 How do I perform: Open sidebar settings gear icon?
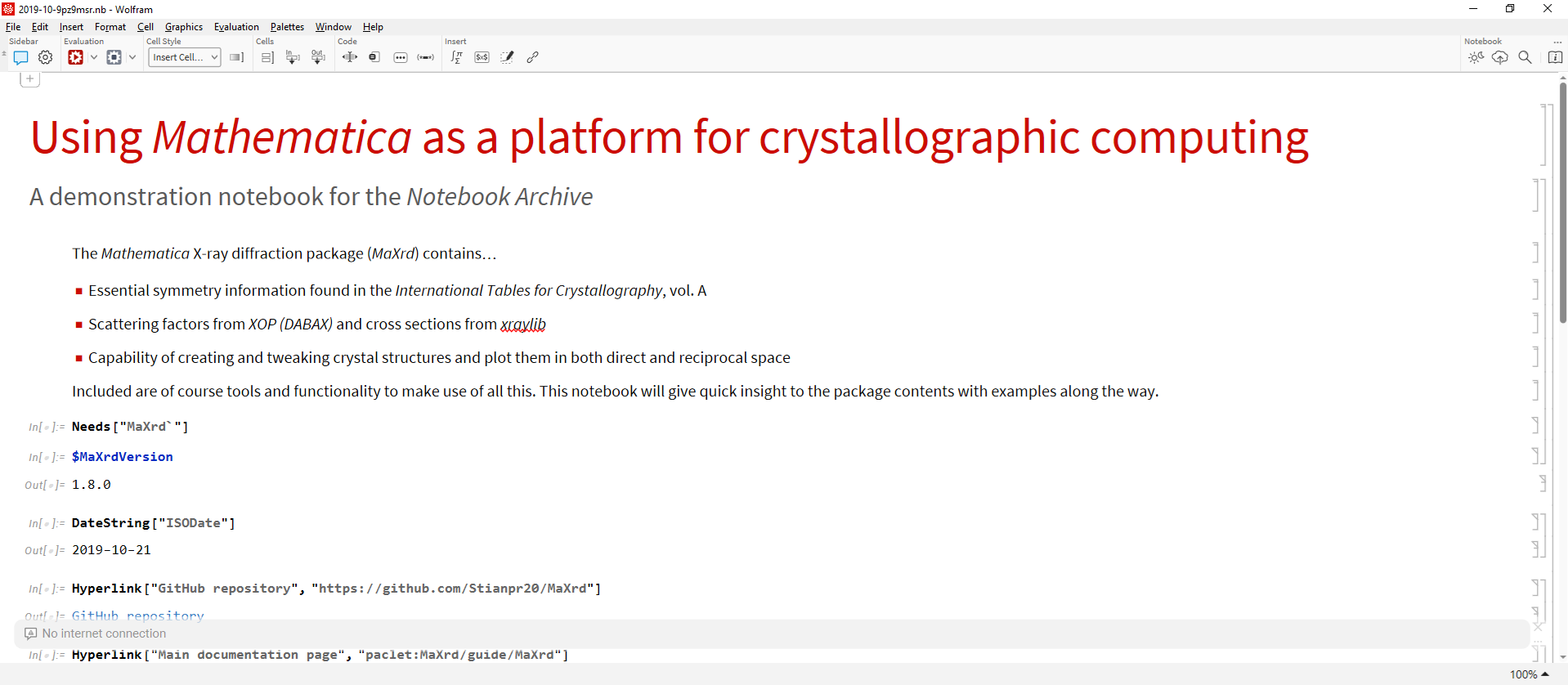(x=46, y=57)
